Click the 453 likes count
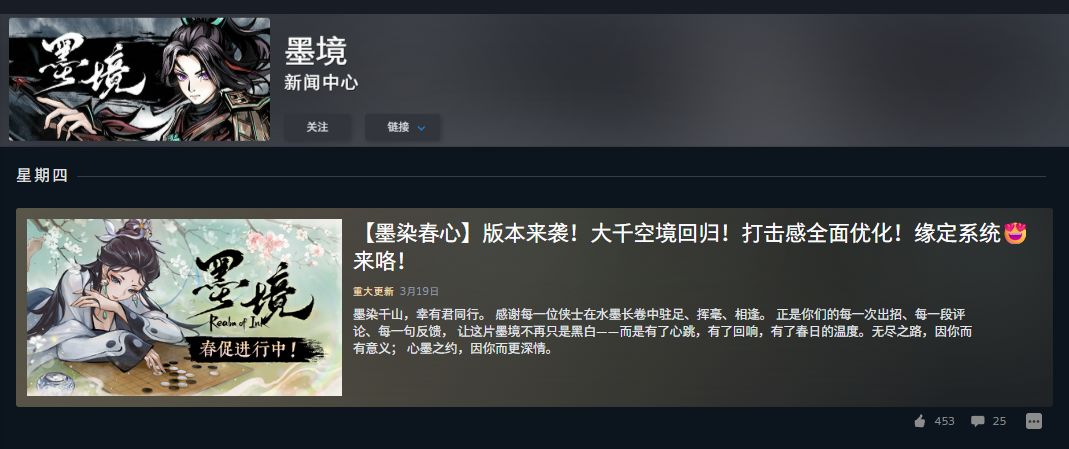Screen dimensions: 1069x449 (x=944, y=421)
